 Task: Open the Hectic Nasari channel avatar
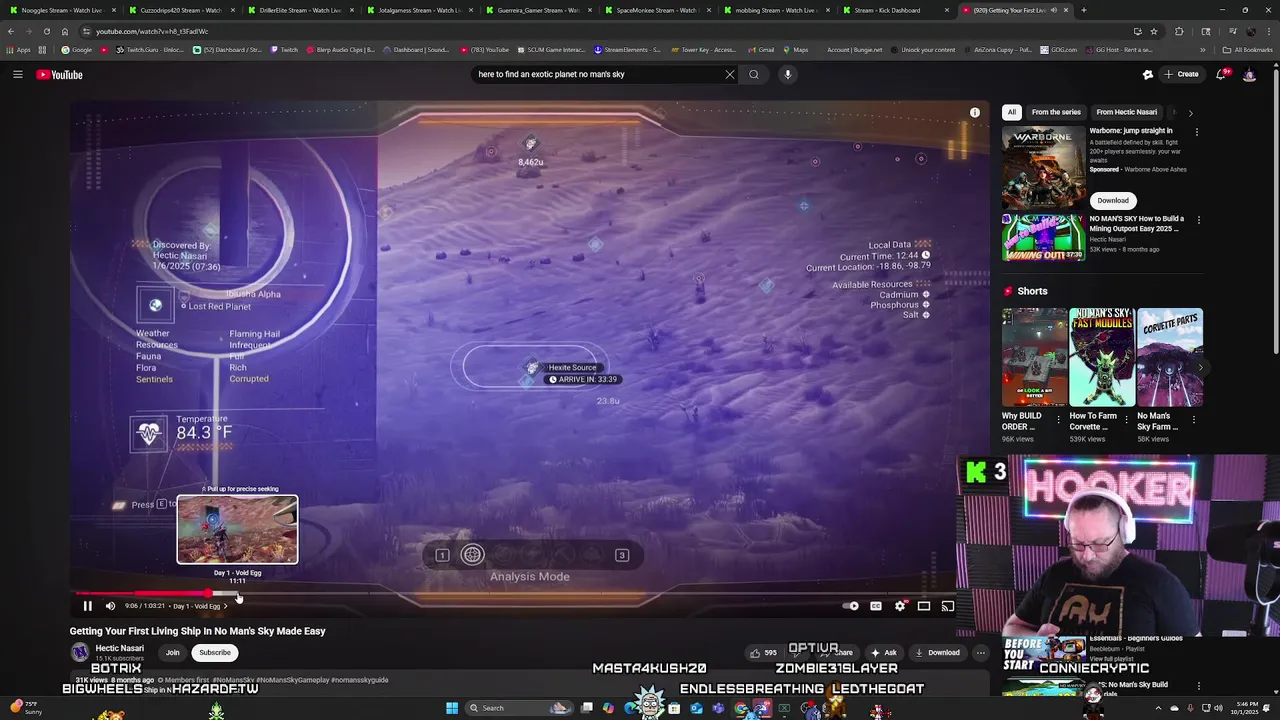(80, 653)
